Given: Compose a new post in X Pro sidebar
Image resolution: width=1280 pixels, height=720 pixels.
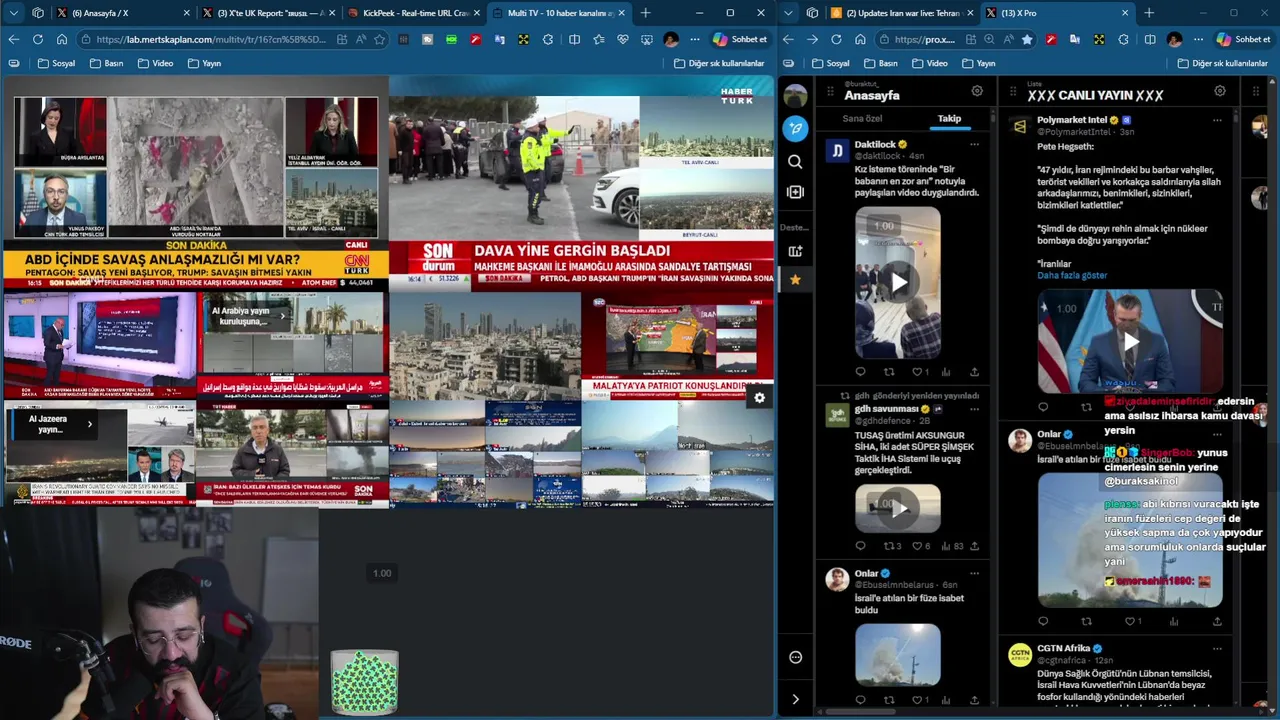Looking at the screenshot, I should (x=795, y=128).
